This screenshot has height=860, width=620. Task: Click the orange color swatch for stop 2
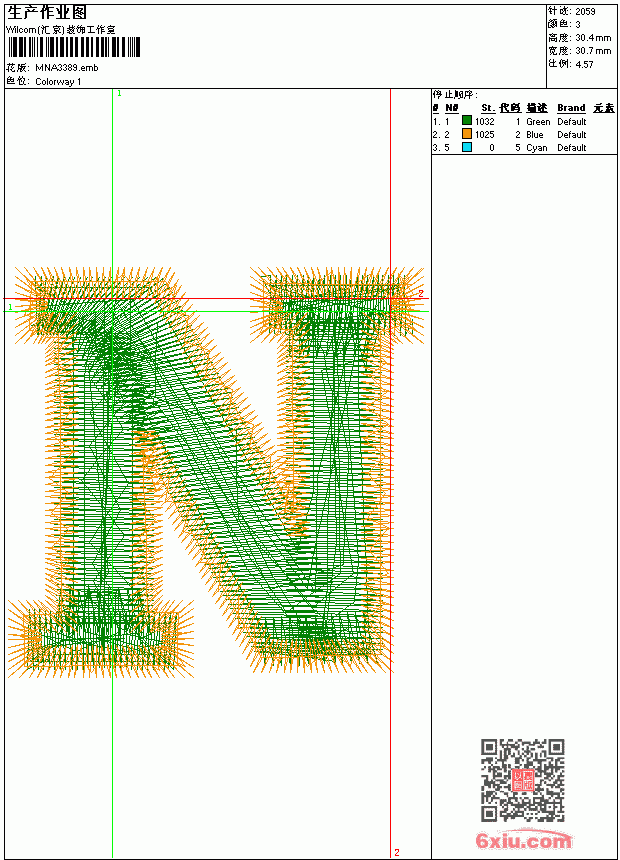(x=466, y=134)
